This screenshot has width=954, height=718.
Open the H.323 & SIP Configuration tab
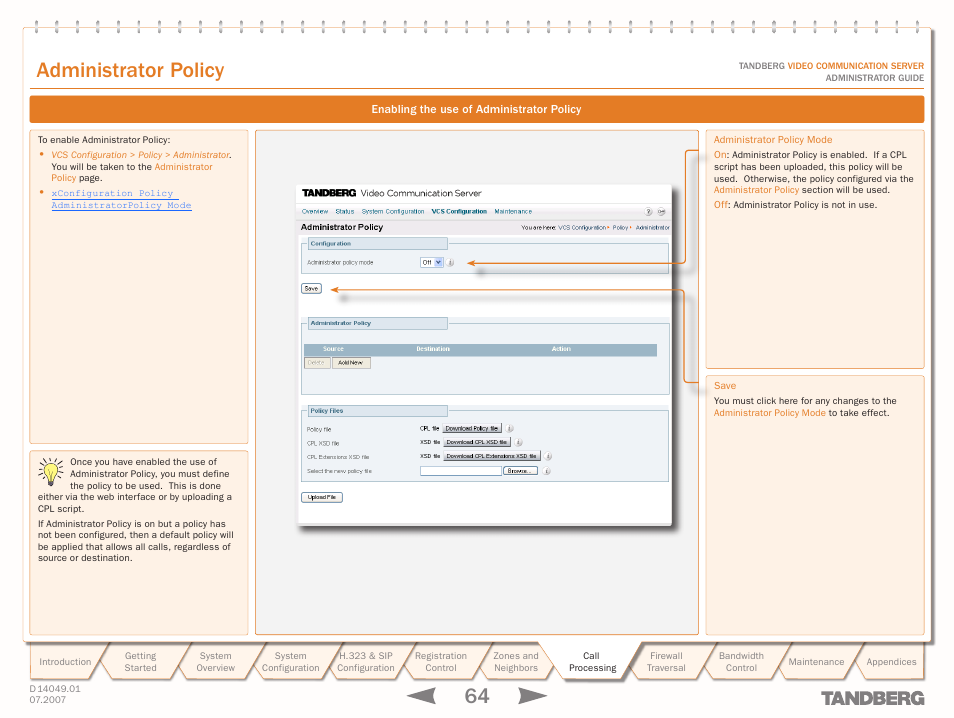(366, 662)
